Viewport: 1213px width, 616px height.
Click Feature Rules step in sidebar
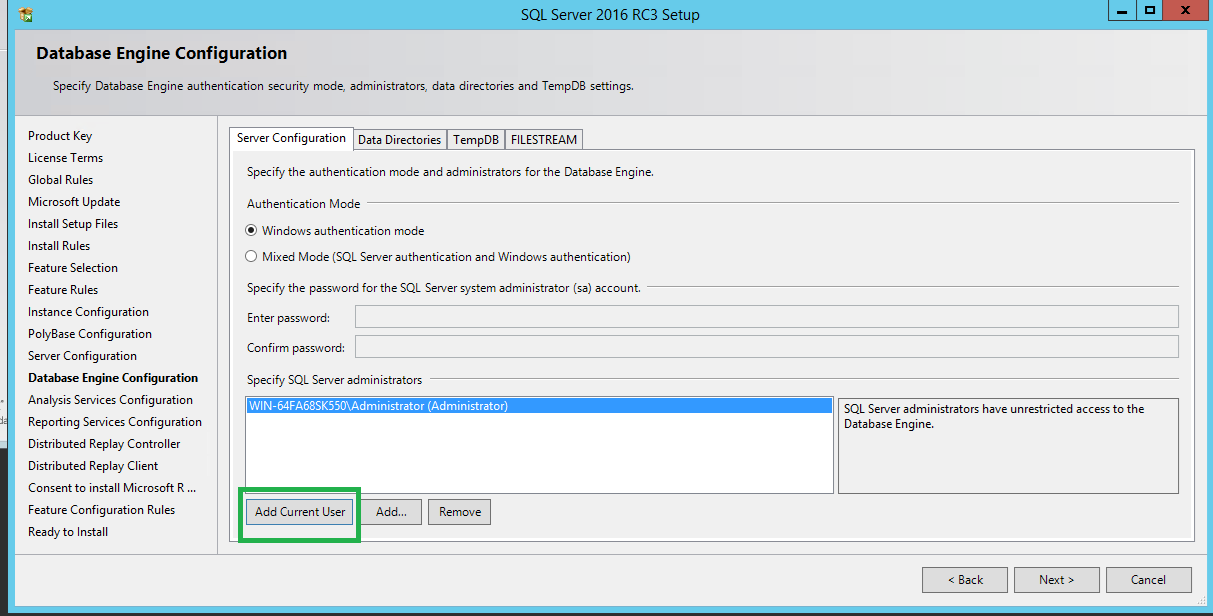[x=63, y=290]
